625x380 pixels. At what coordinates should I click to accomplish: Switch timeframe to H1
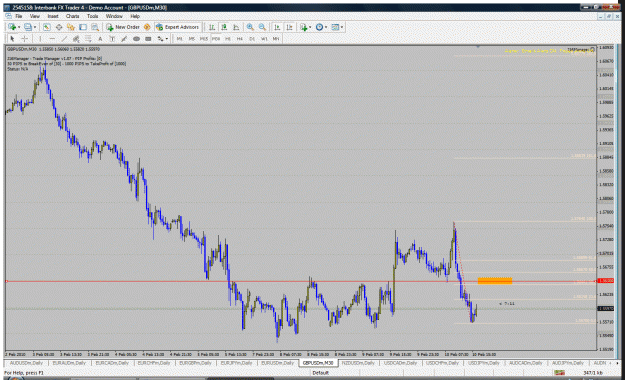[228, 39]
